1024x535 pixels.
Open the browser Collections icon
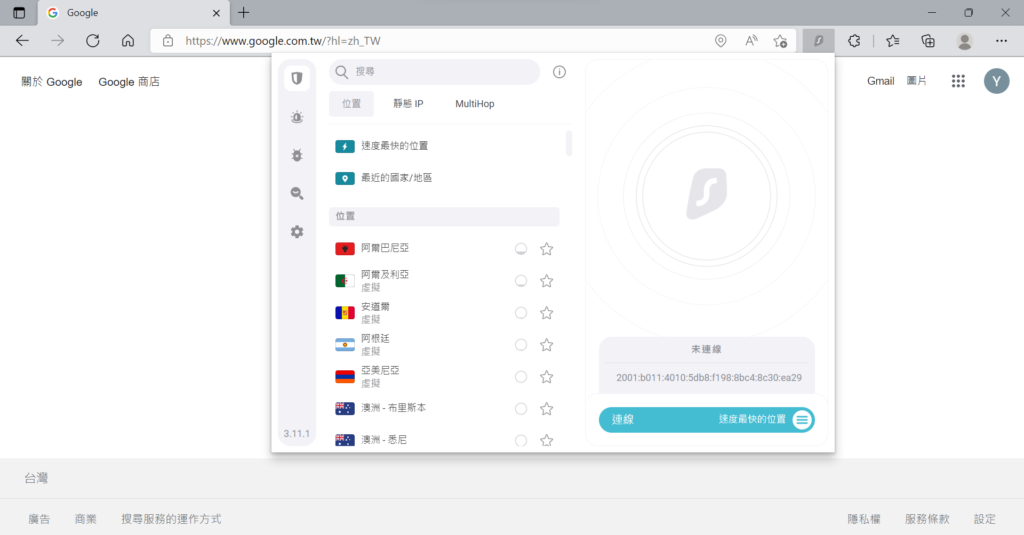pos(928,41)
